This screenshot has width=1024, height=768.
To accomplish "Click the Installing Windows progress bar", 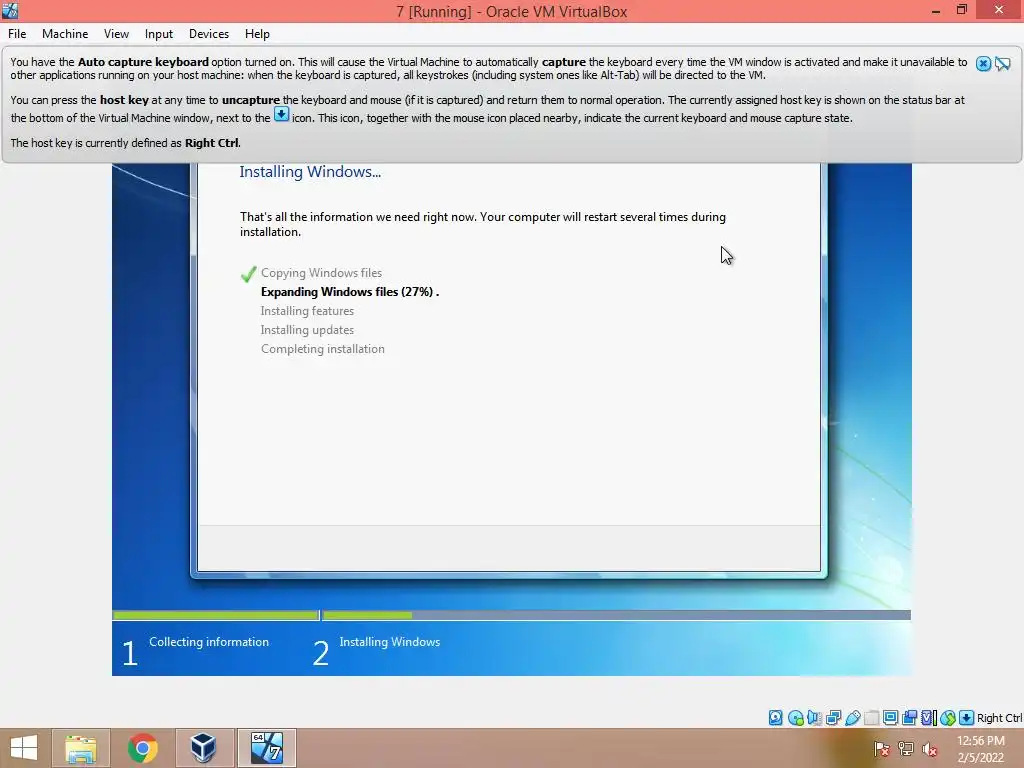I will (x=616, y=615).
